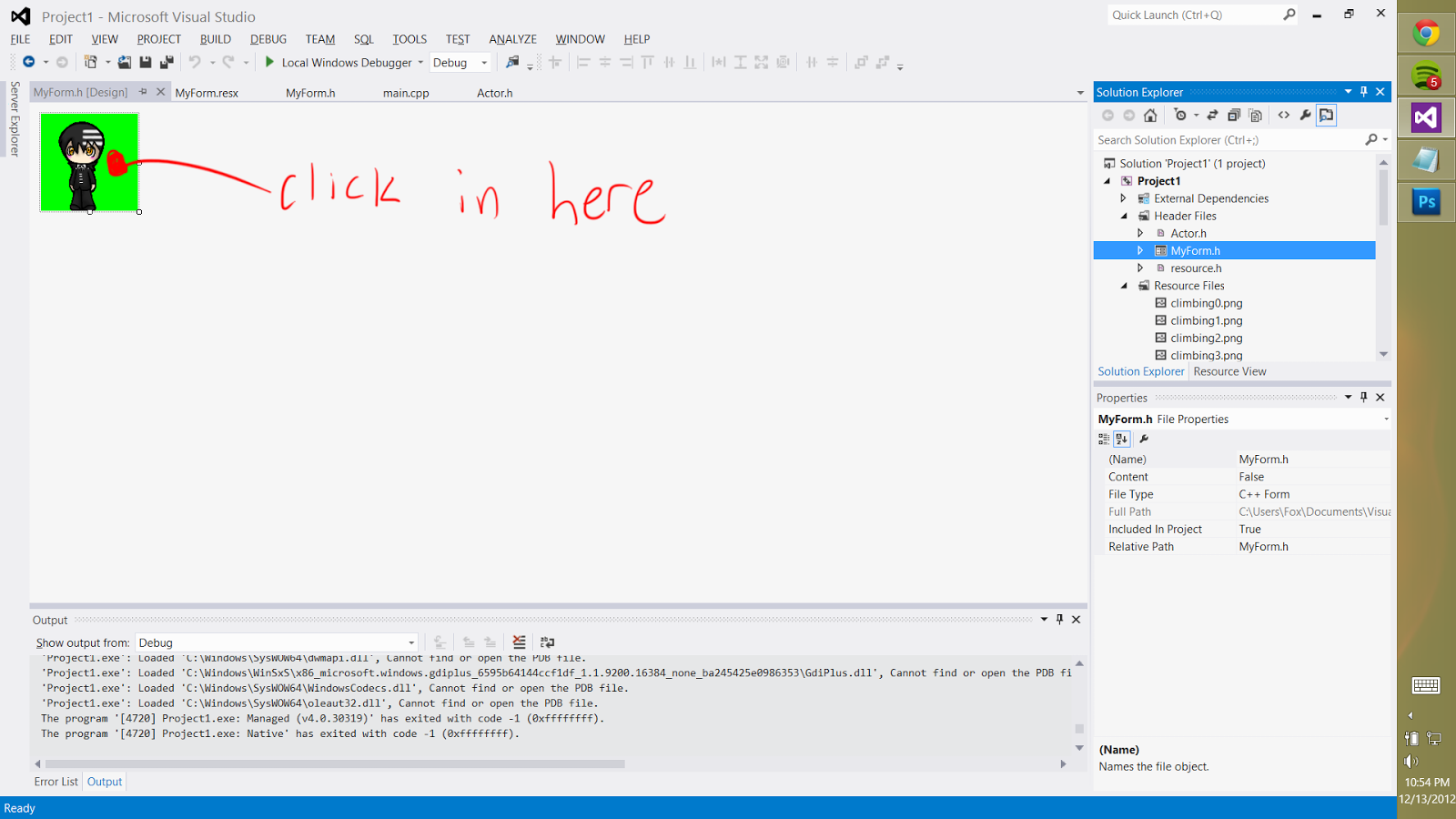Click the Properties wrench icon in Solution Explorer

[1305, 115]
